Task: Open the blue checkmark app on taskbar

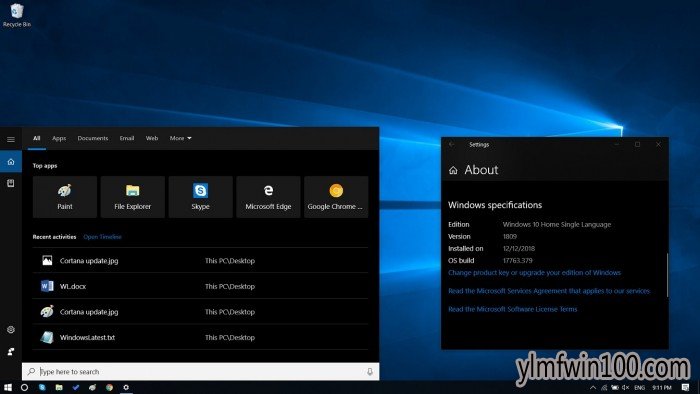Action: (x=76, y=387)
